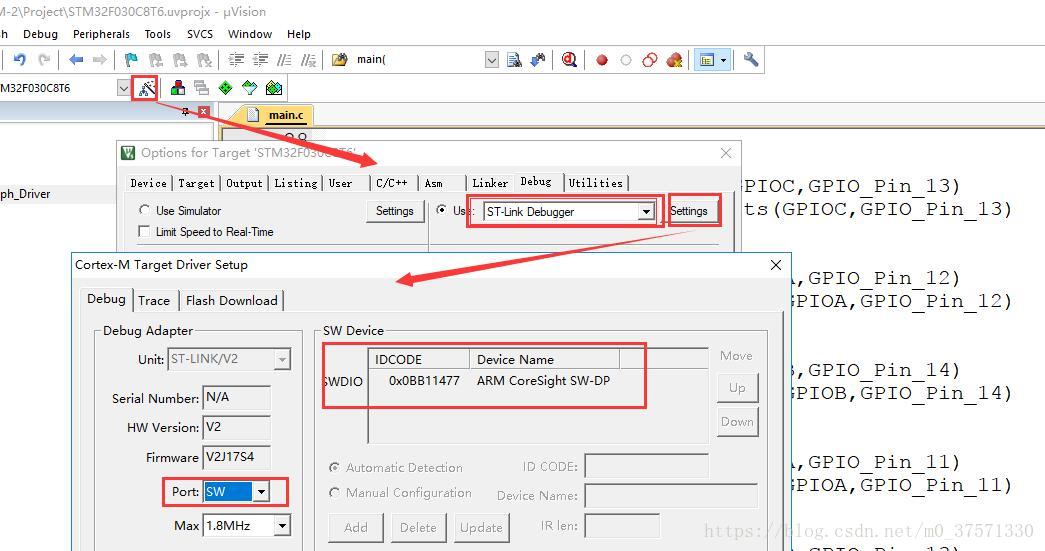Open the main.c editor tab
The image size is (1045, 551).
[x=285, y=115]
